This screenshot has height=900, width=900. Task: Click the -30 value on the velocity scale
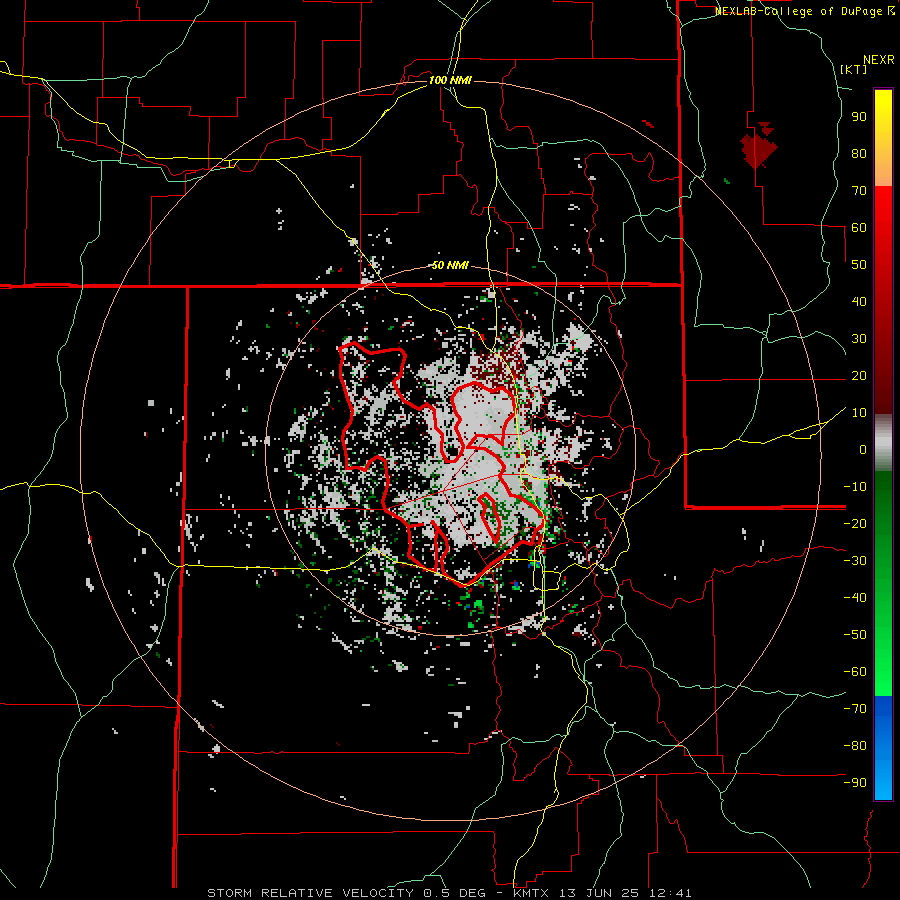[855, 561]
